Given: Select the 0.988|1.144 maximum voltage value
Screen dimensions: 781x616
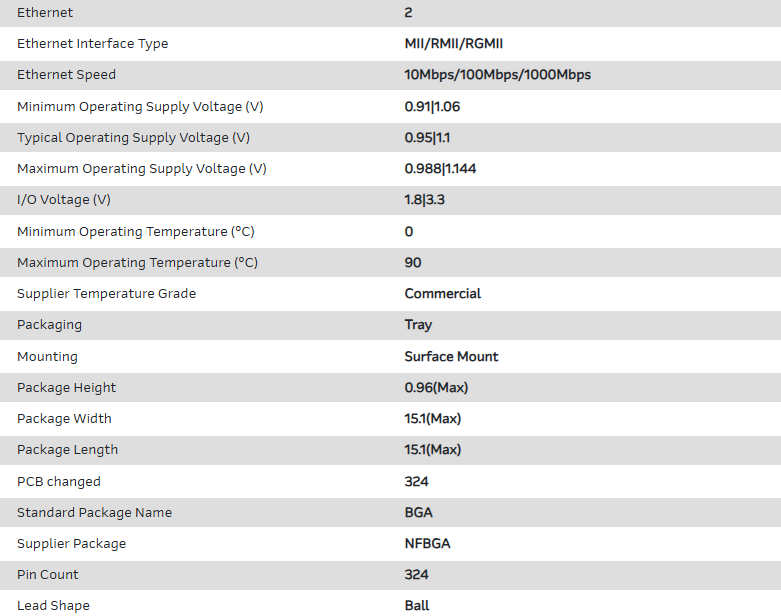Looking at the screenshot, I should pos(440,169).
